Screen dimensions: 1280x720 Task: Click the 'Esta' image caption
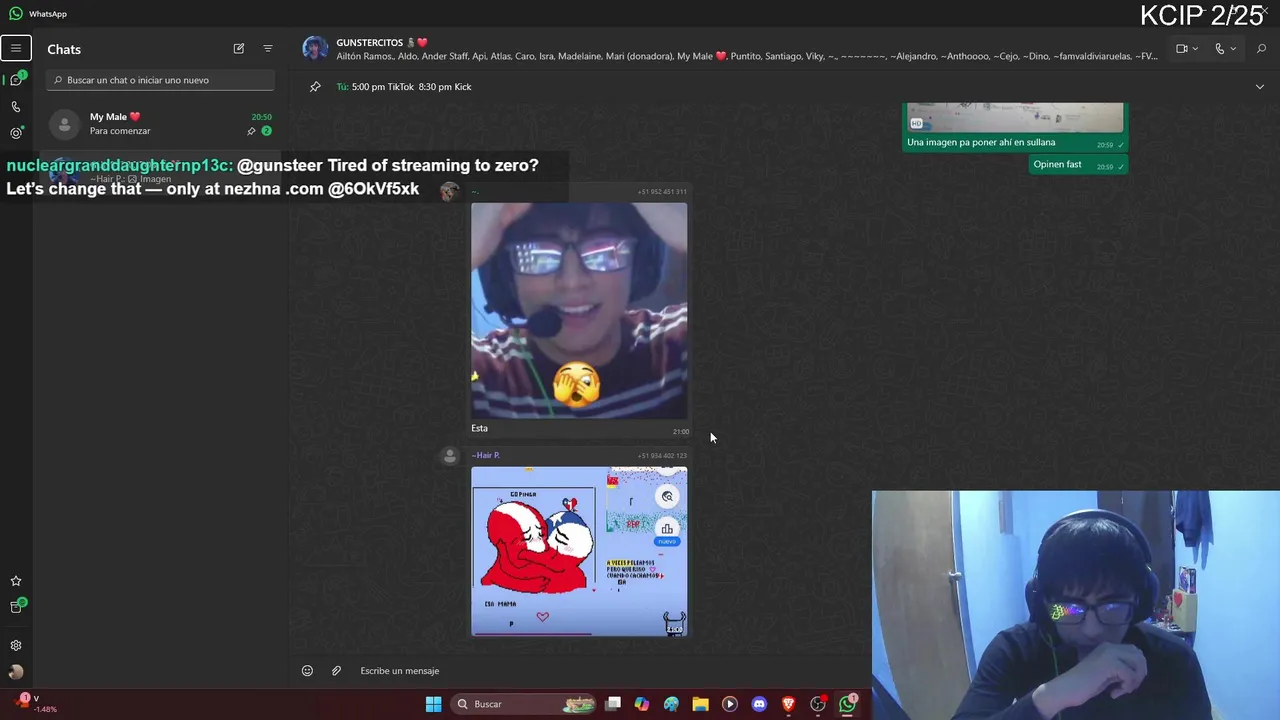pos(480,428)
